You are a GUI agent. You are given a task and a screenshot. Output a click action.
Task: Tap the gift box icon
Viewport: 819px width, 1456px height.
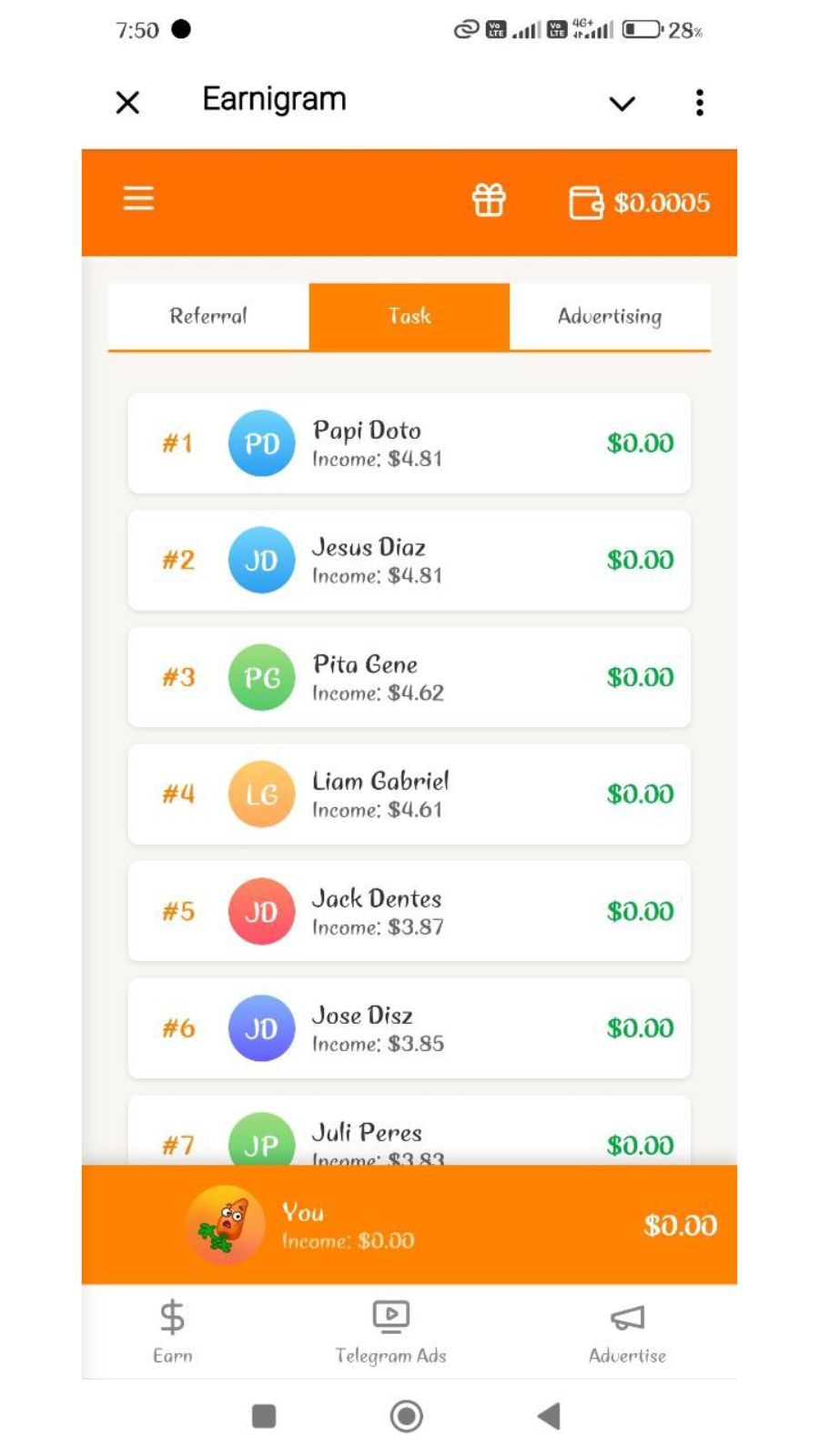pos(489,200)
